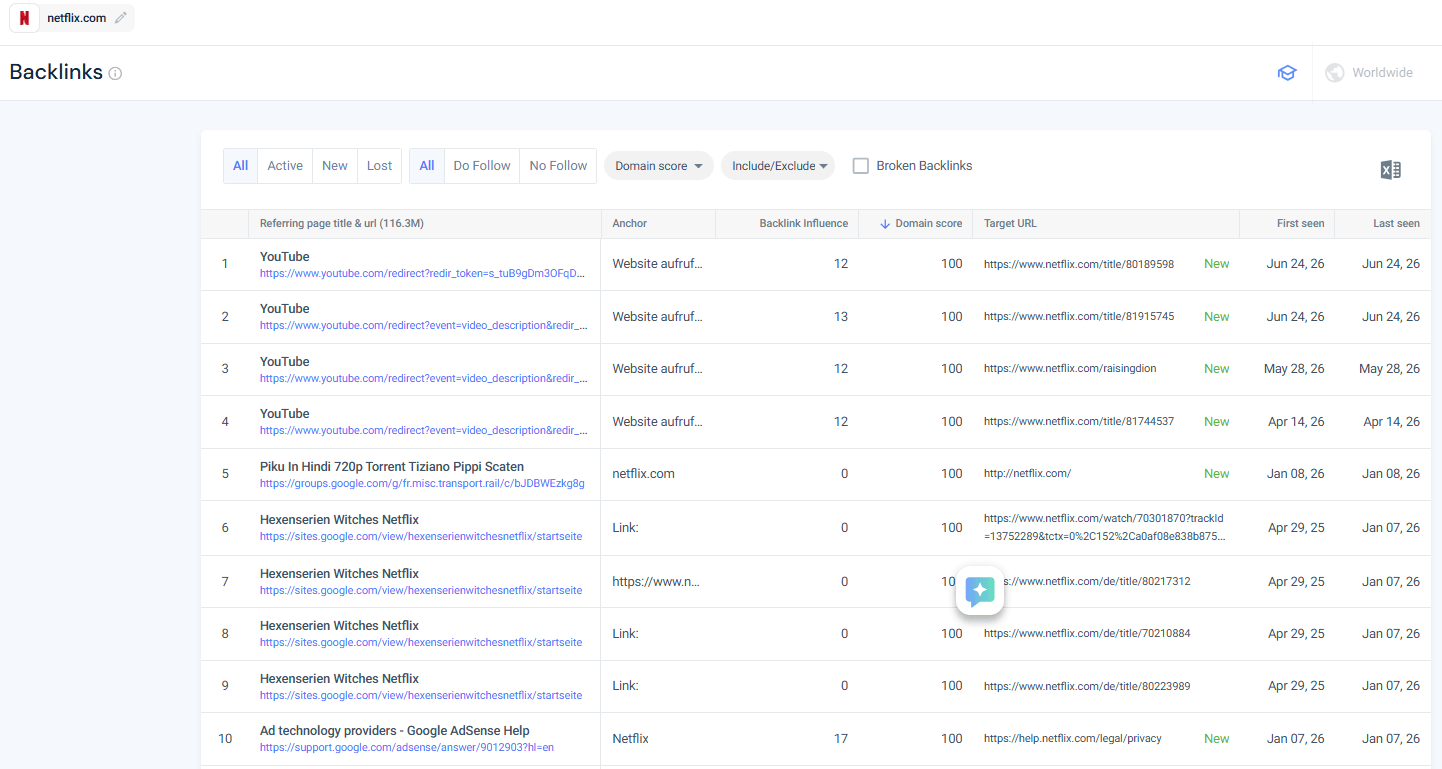Image resolution: width=1442 pixels, height=769 pixels.
Task: Click Backlink Influence value 13
Action: [840, 317]
